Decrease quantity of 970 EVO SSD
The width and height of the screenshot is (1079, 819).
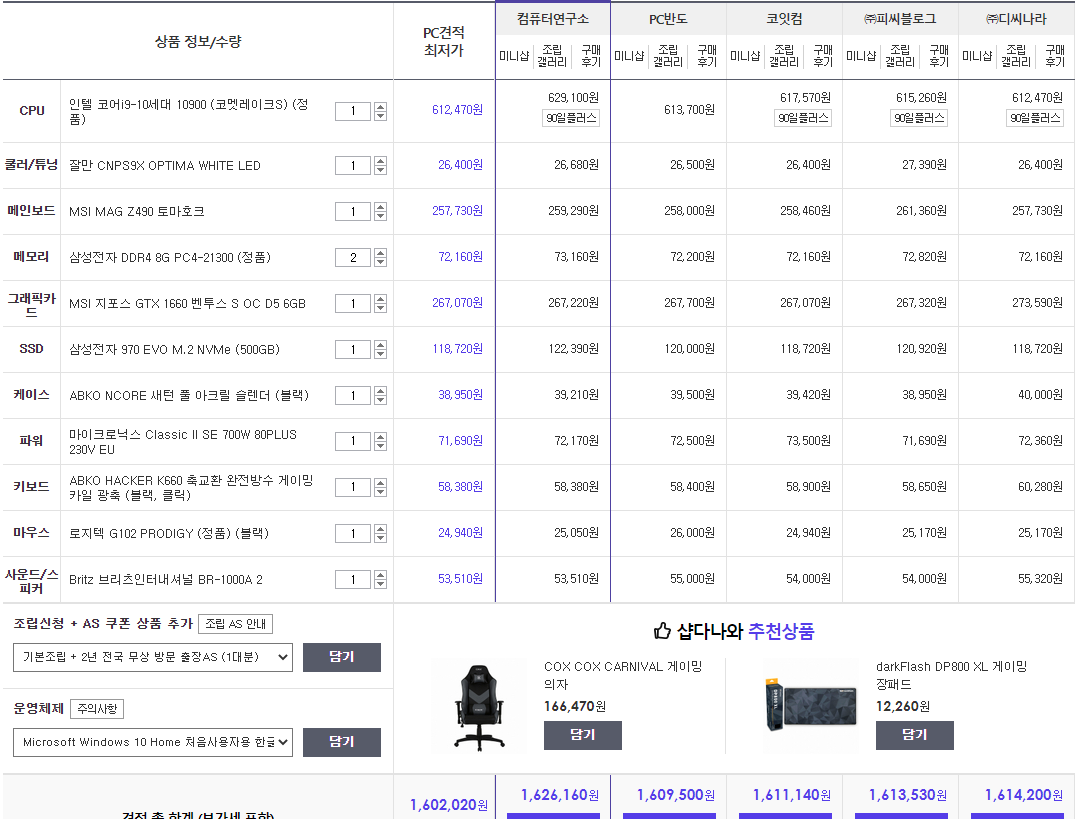click(x=381, y=354)
